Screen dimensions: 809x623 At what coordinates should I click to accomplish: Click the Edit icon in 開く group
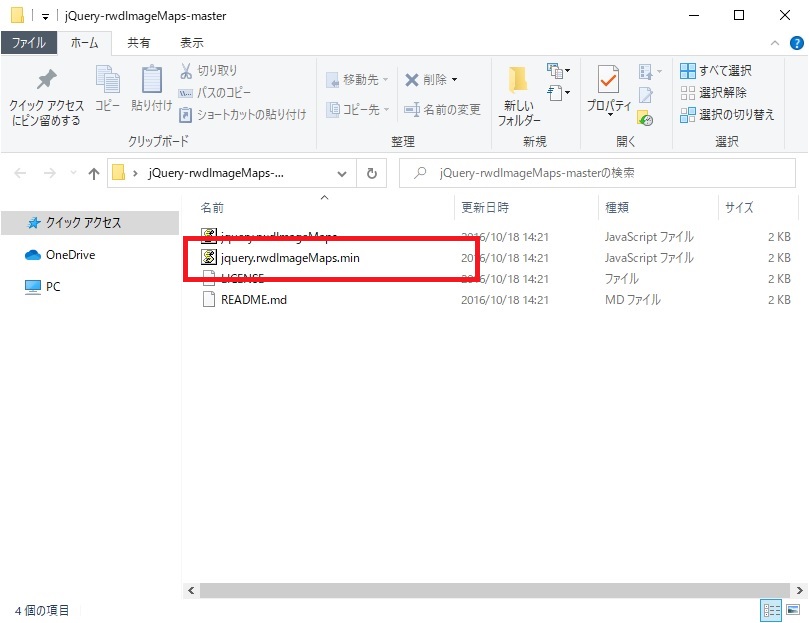pos(646,95)
